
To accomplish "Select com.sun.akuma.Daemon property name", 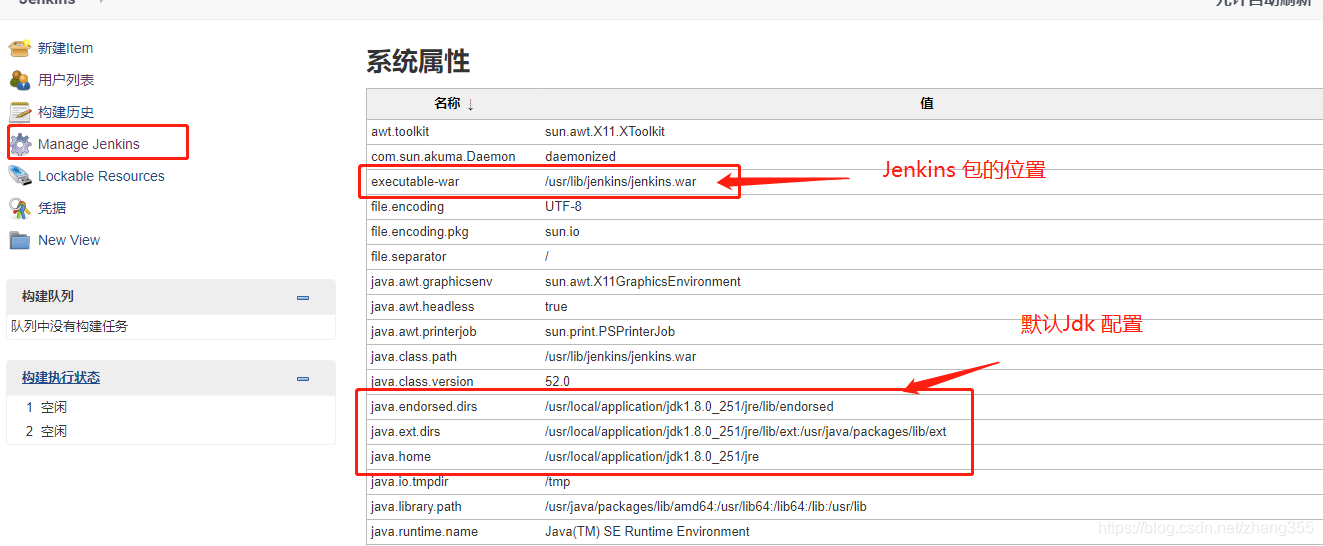I will 443,156.
